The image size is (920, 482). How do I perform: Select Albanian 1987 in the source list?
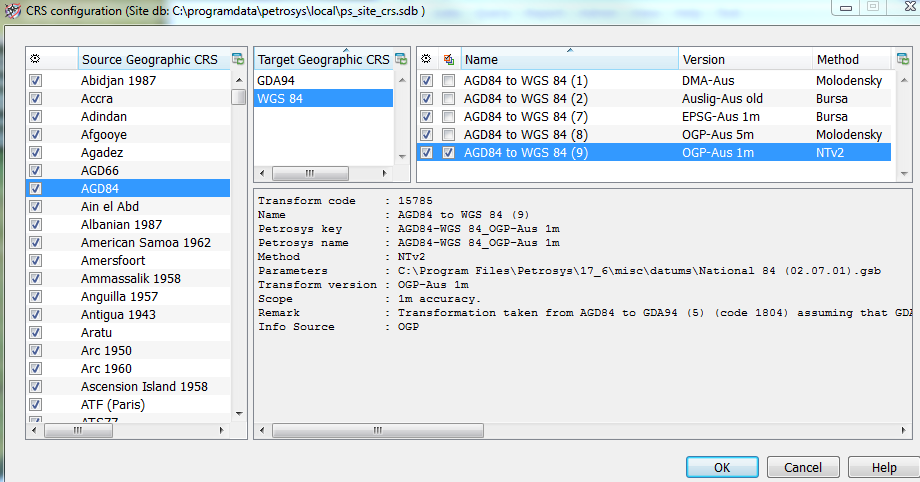[x=121, y=225]
